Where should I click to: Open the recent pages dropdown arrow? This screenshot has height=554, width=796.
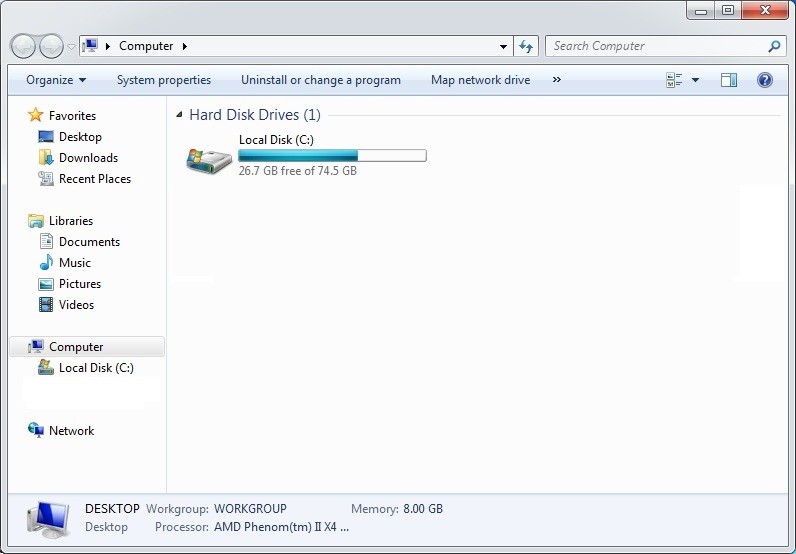72,47
